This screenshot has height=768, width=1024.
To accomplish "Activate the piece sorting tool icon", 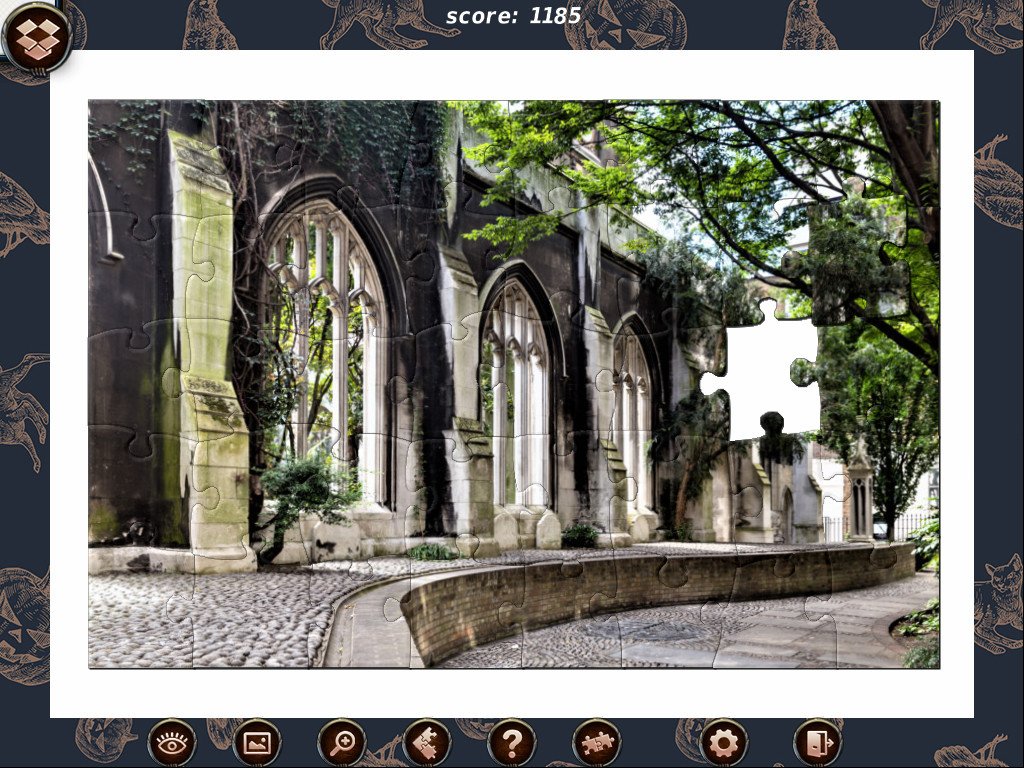I will point(428,741).
